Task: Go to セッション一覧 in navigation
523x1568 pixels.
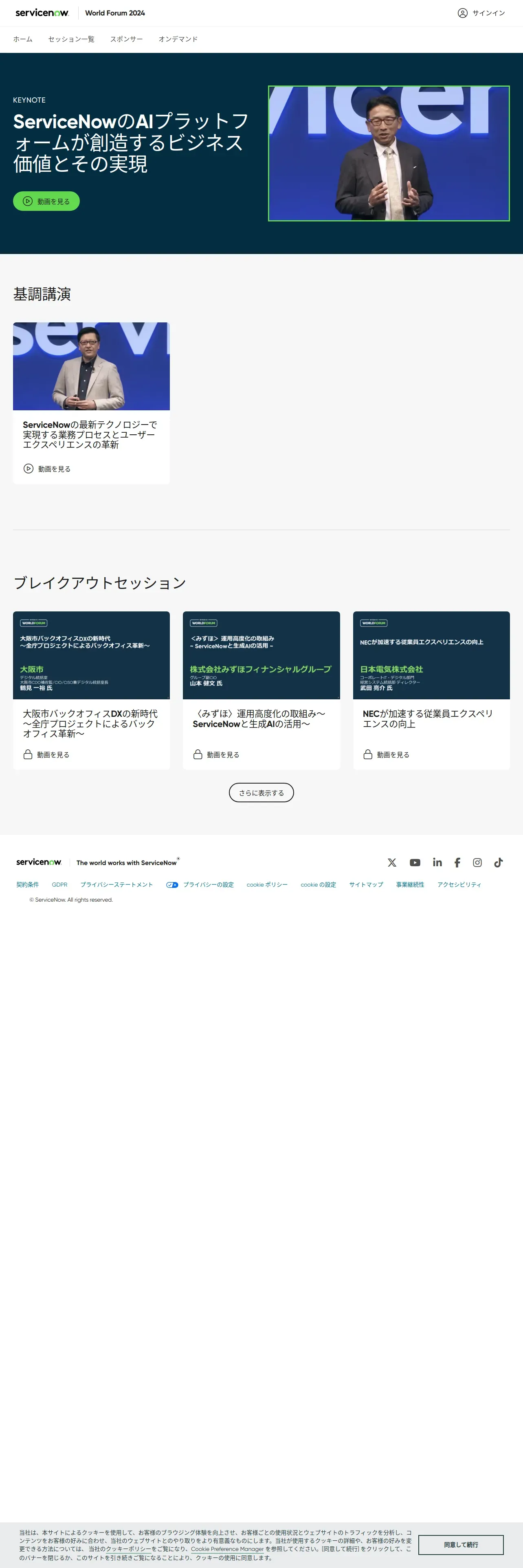Action: click(71, 39)
